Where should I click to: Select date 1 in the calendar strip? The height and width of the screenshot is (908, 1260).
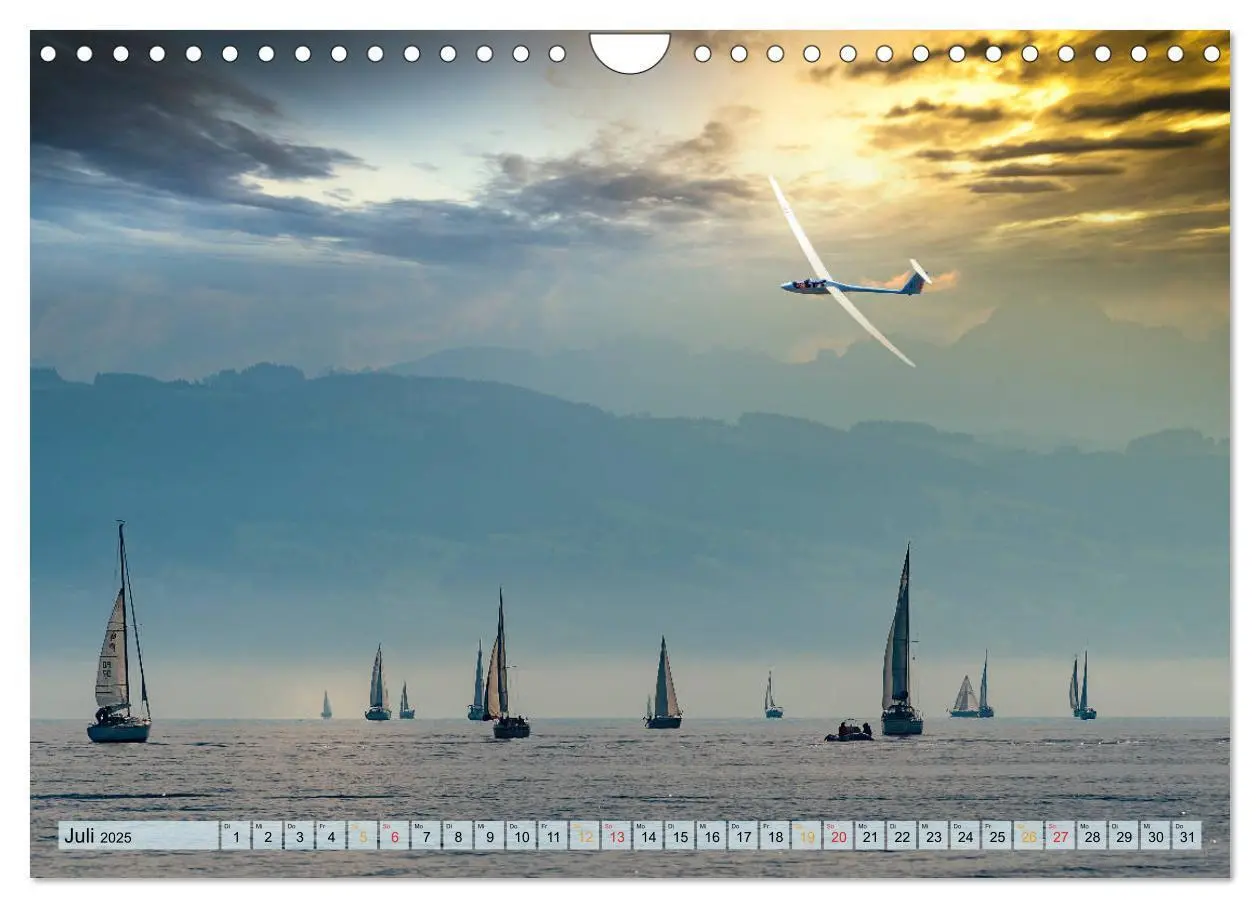click(235, 836)
